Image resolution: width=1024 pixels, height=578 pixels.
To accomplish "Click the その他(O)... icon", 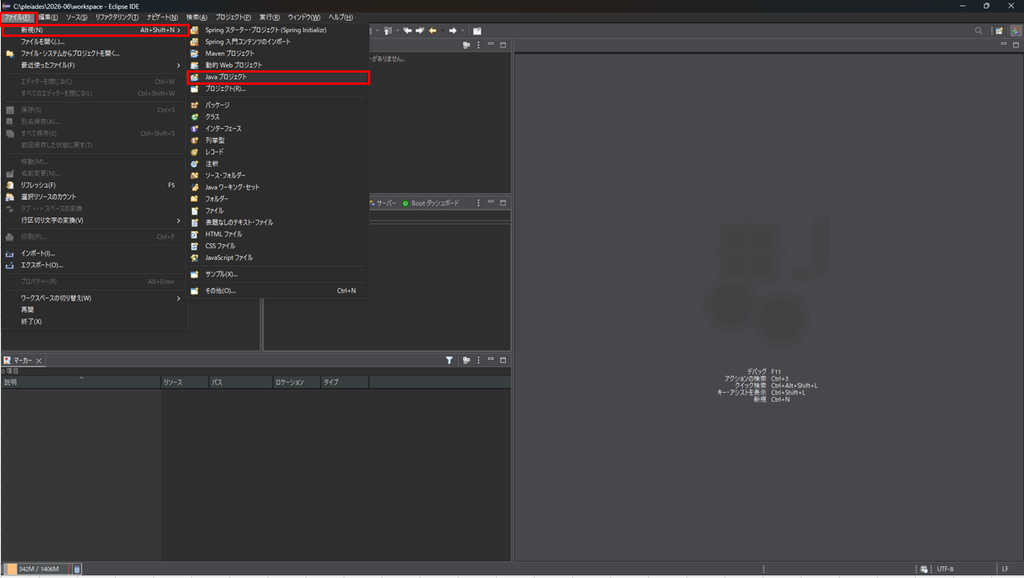I will tap(195, 291).
